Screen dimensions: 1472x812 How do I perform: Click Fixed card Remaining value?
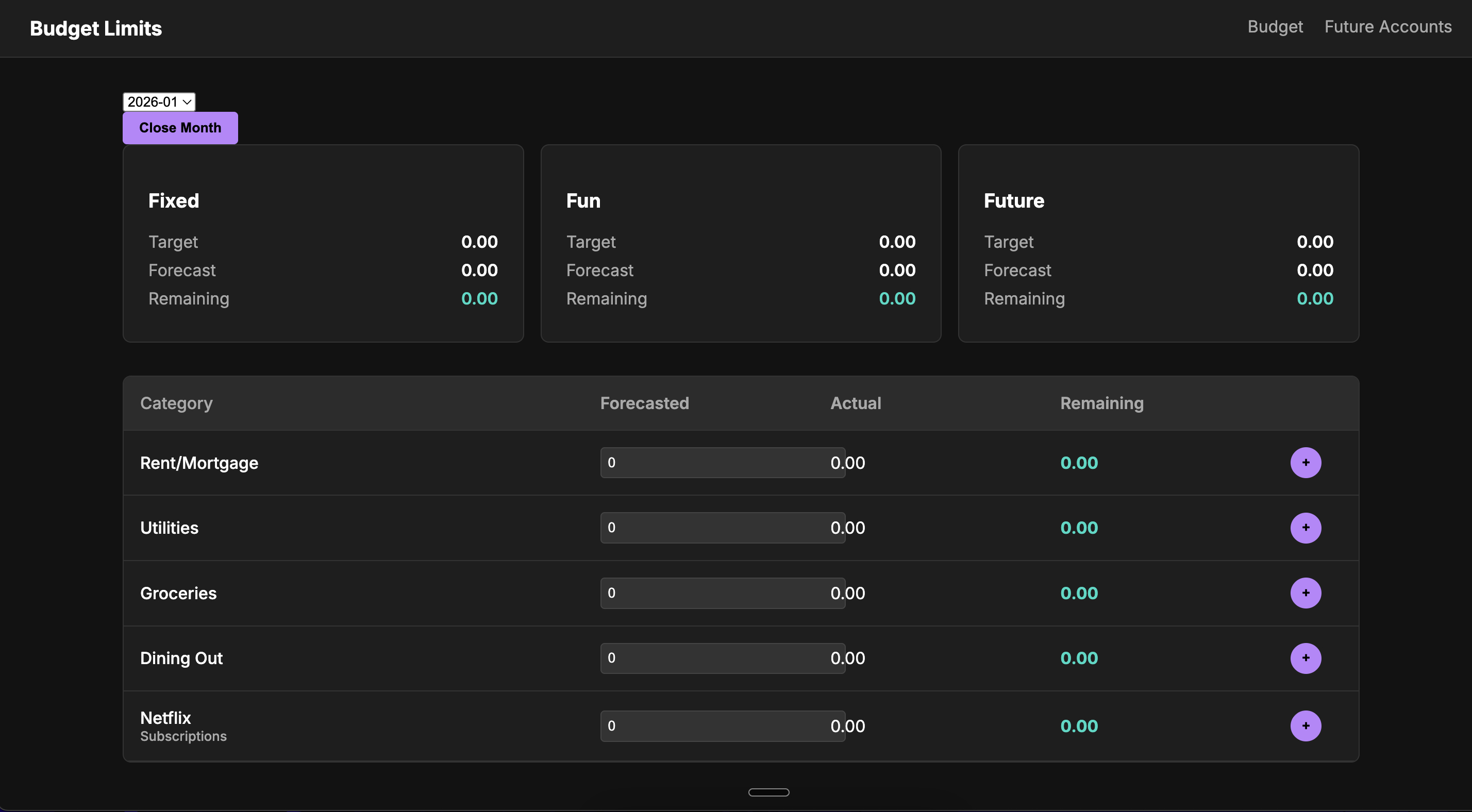point(479,298)
